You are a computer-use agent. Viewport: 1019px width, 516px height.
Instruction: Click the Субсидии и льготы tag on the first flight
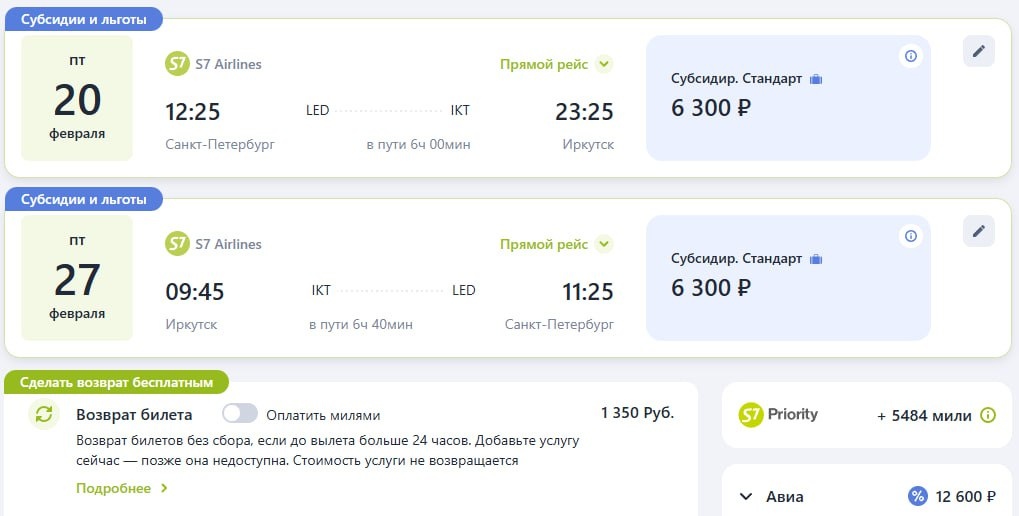84,20
